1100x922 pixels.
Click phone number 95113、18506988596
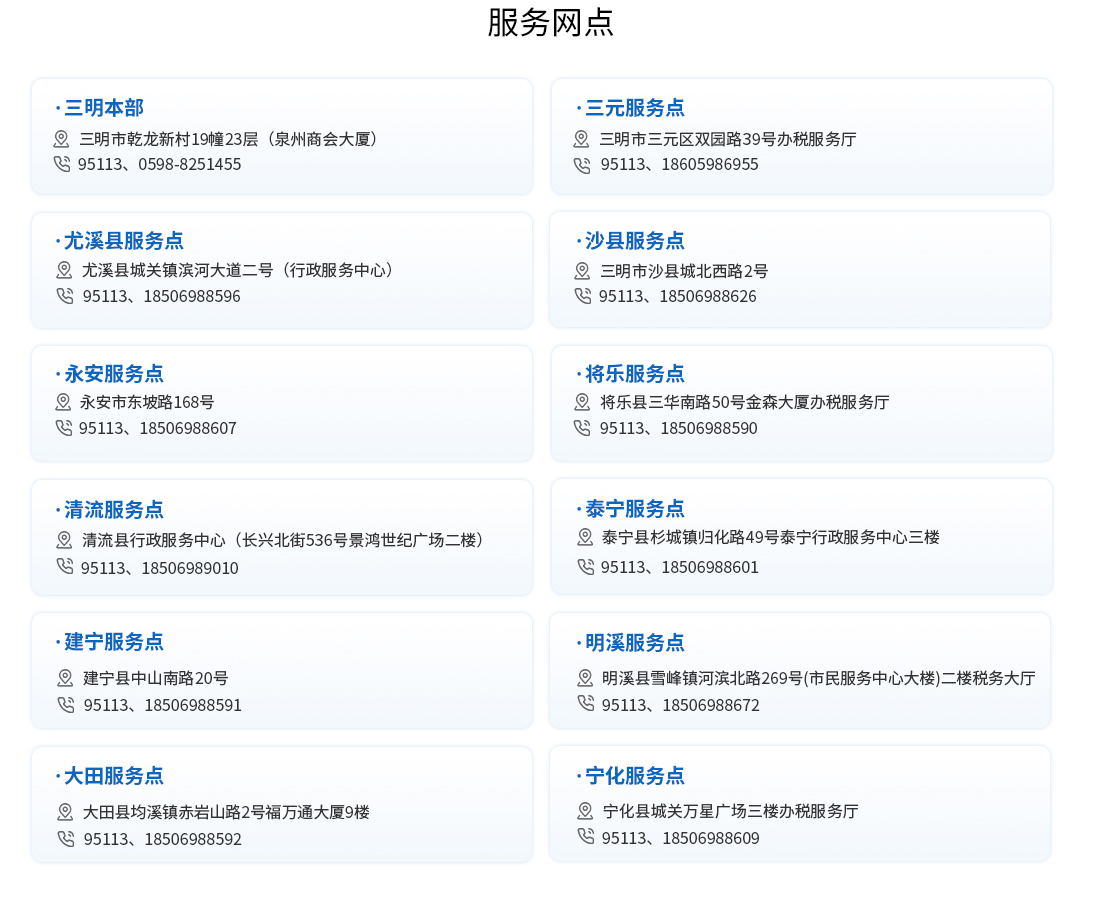[x=161, y=296]
